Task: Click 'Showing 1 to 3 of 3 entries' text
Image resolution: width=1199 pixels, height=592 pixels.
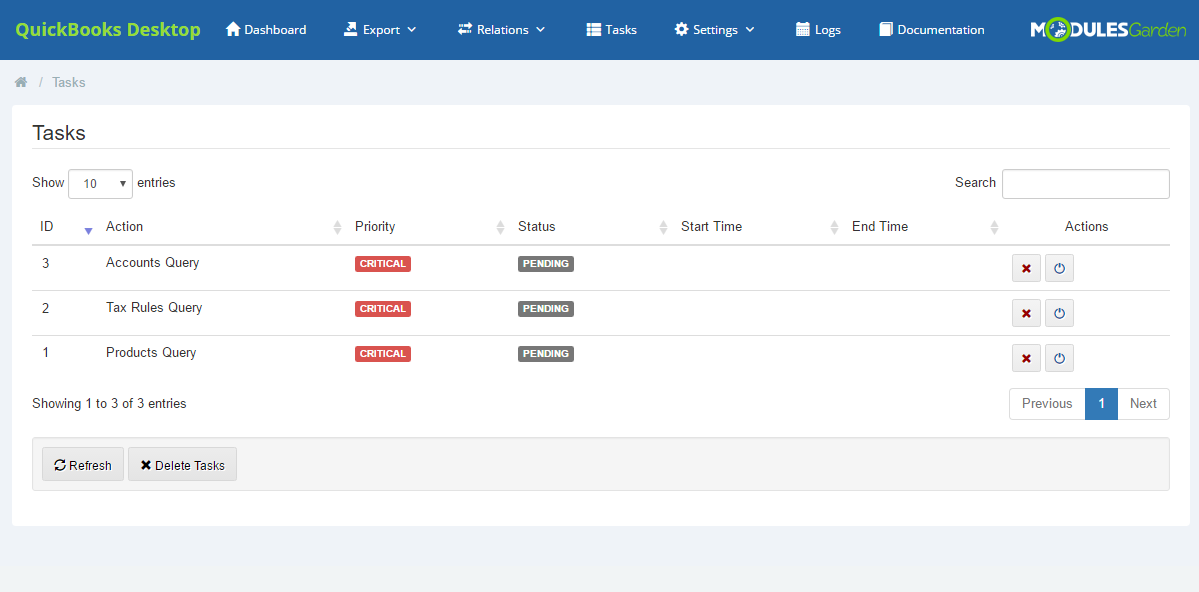Action: [x=109, y=403]
